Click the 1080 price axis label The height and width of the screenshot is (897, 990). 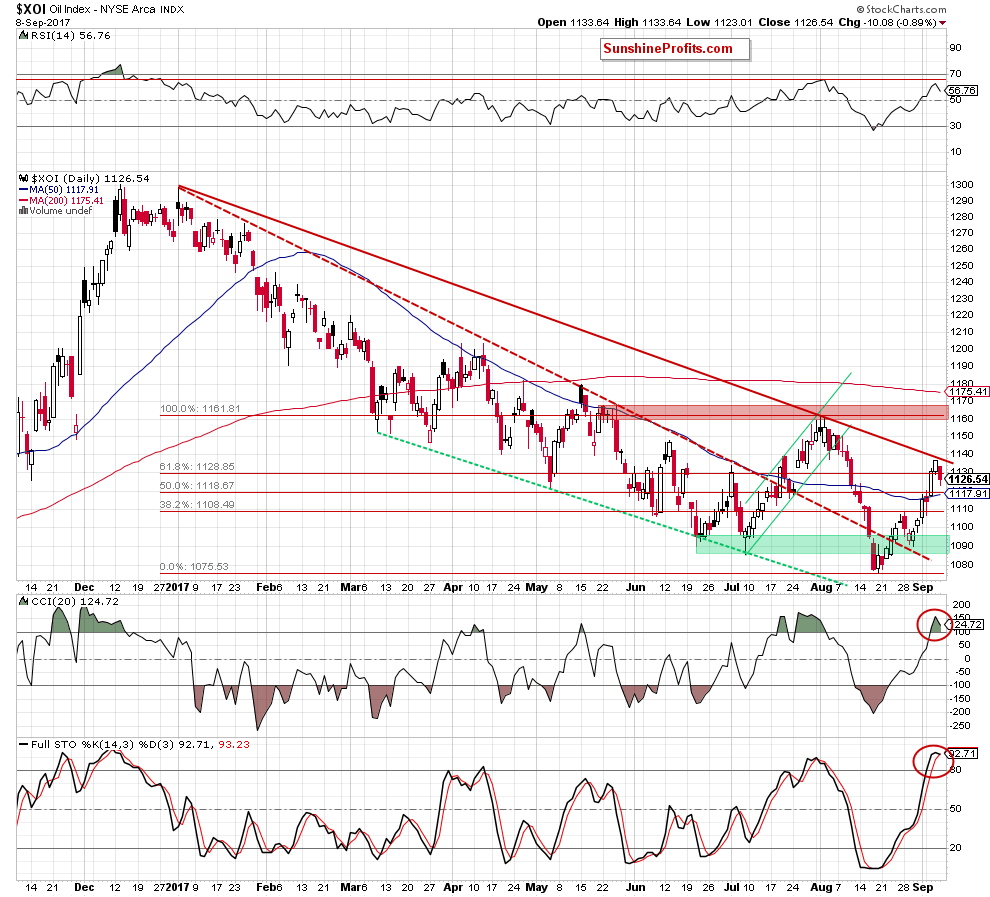pos(962,565)
